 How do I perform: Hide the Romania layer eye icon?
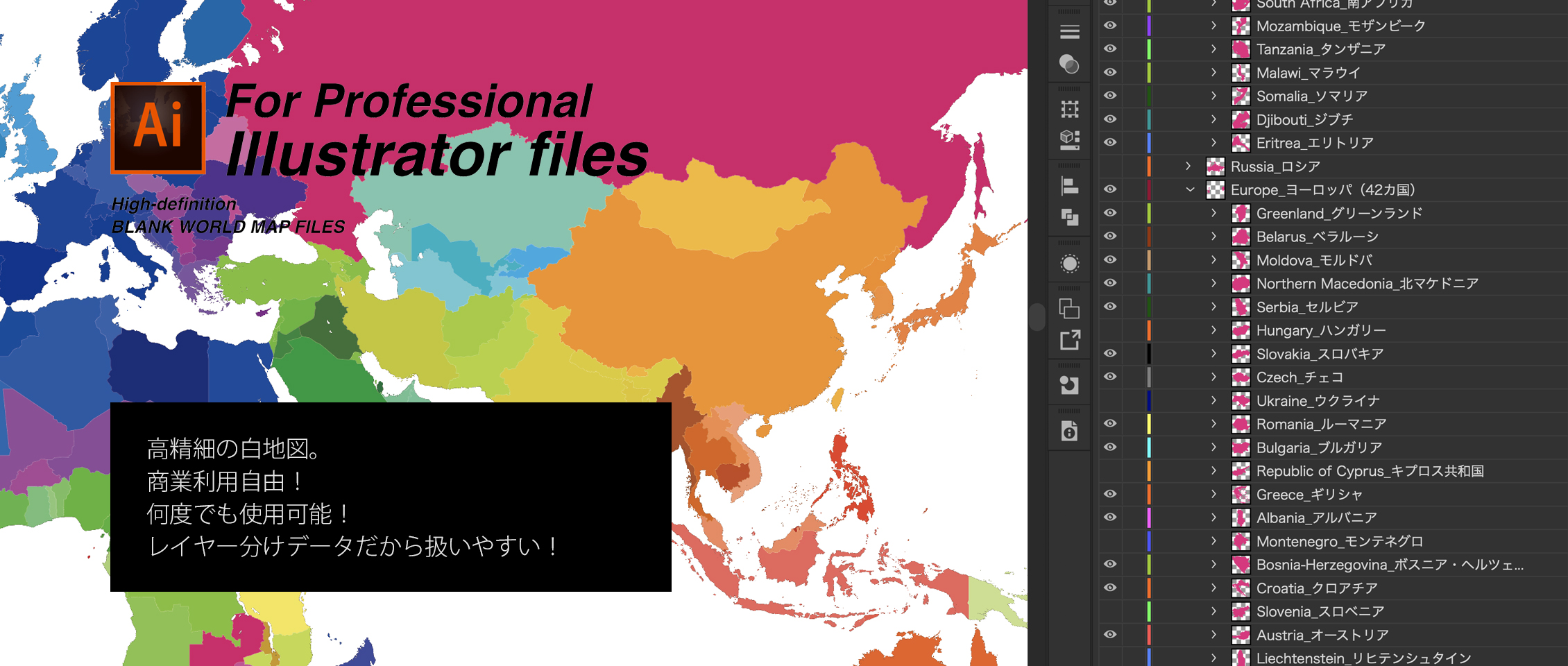(x=1110, y=423)
